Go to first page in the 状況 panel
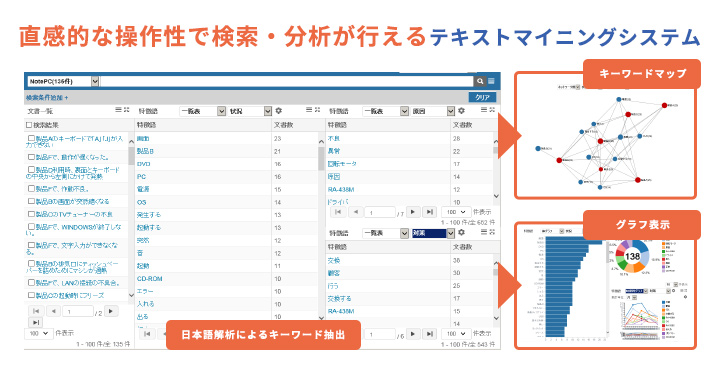The width and height of the screenshot is (720, 375). pyautogui.click(x=147, y=334)
